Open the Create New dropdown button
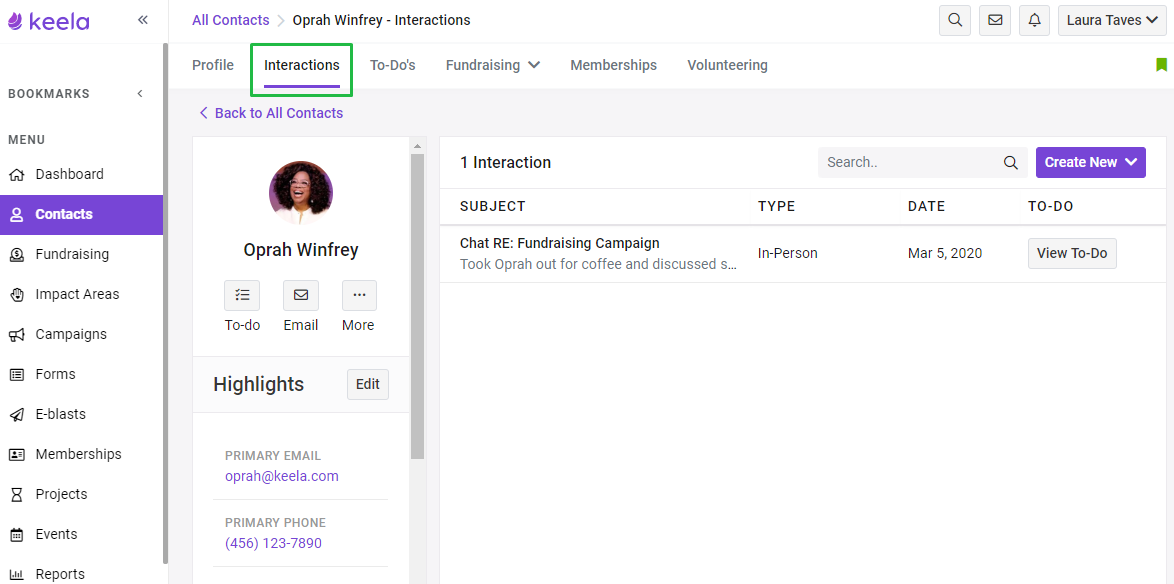 pyautogui.click(x=1091, y=162)
